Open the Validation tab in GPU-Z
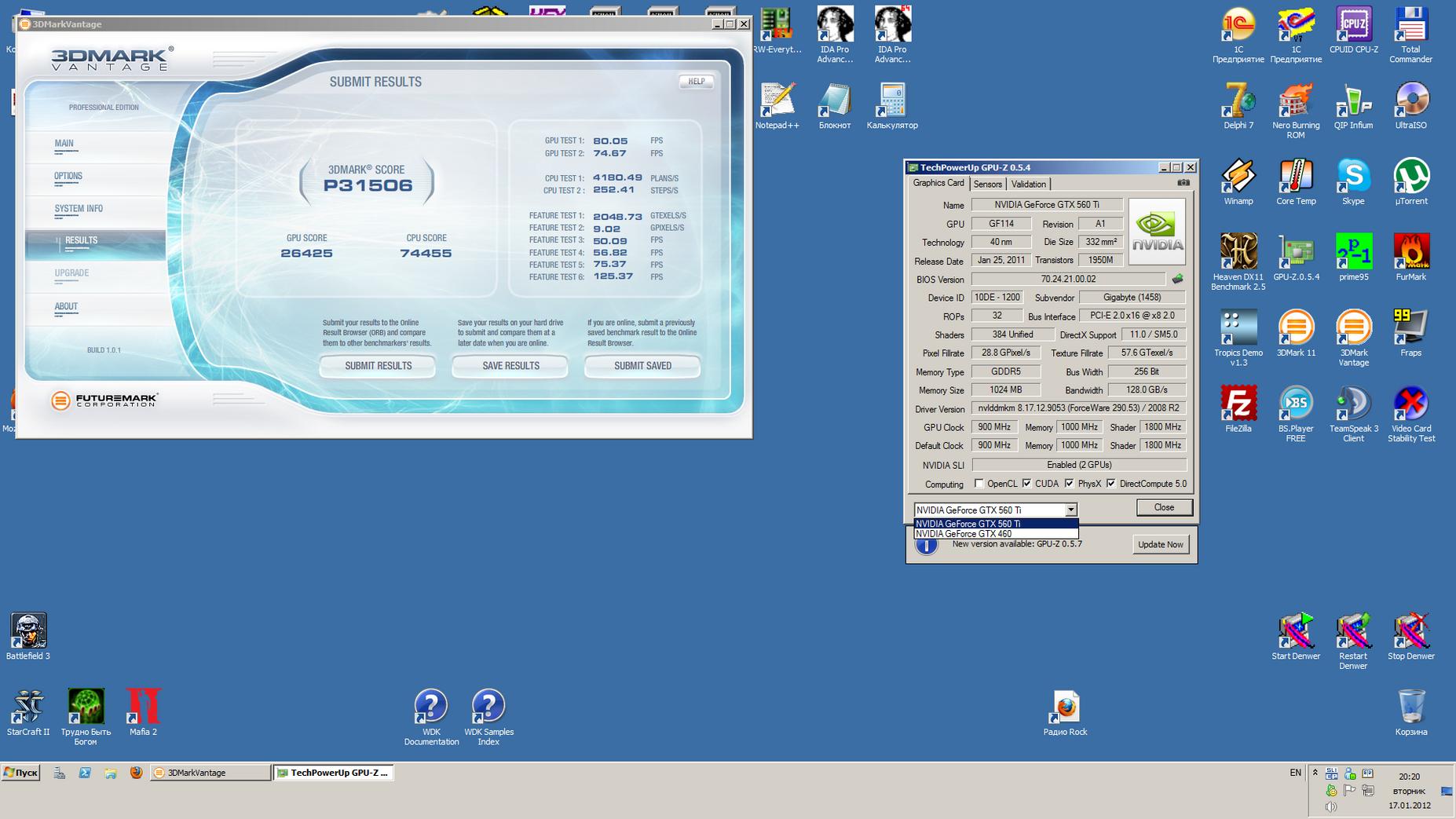 pyautogui.click(x=1028, y=184)
